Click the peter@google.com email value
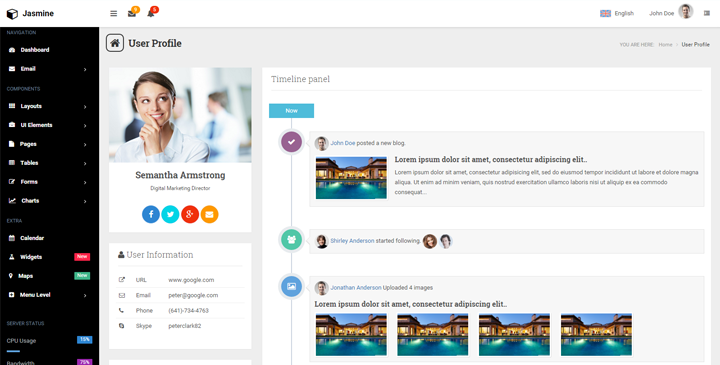Viewport: 720px width, 365px height. (x=193, y=295)
